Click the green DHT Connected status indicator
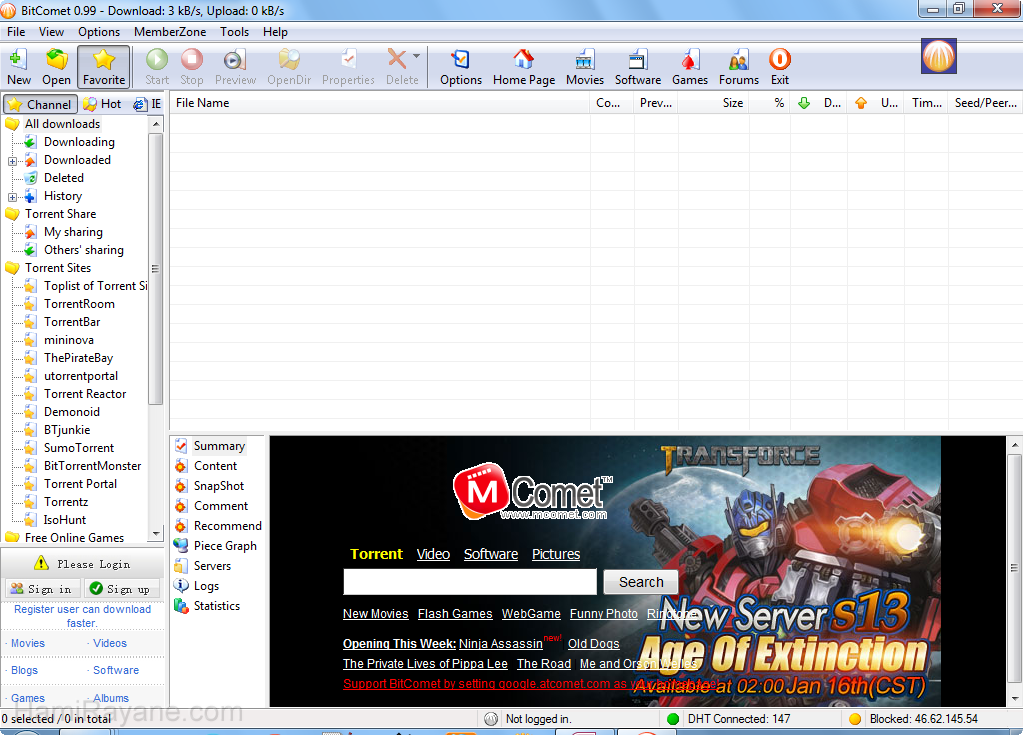 point(673,719)
